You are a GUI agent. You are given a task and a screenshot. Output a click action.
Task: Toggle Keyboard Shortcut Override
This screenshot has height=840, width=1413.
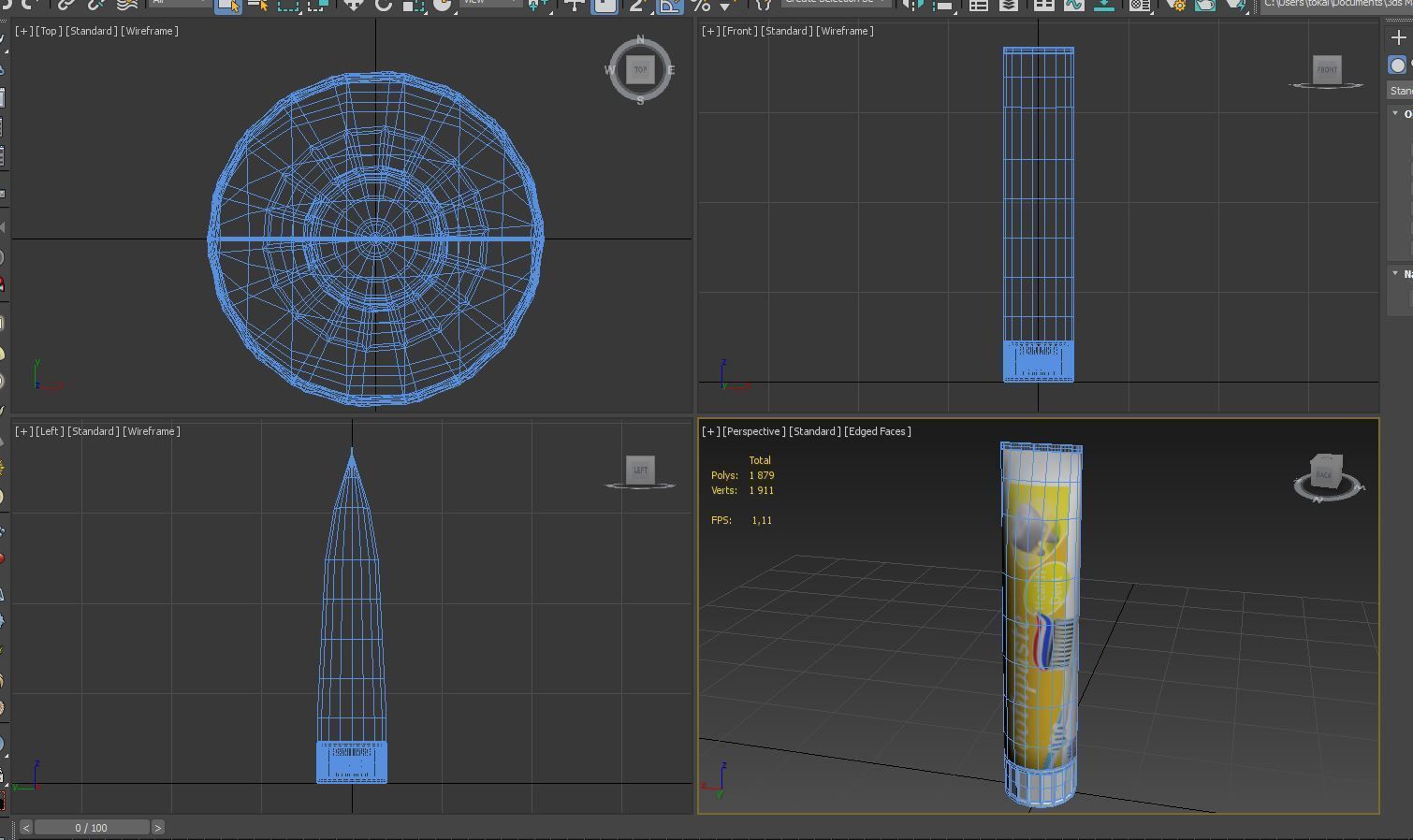pos(605,5)
